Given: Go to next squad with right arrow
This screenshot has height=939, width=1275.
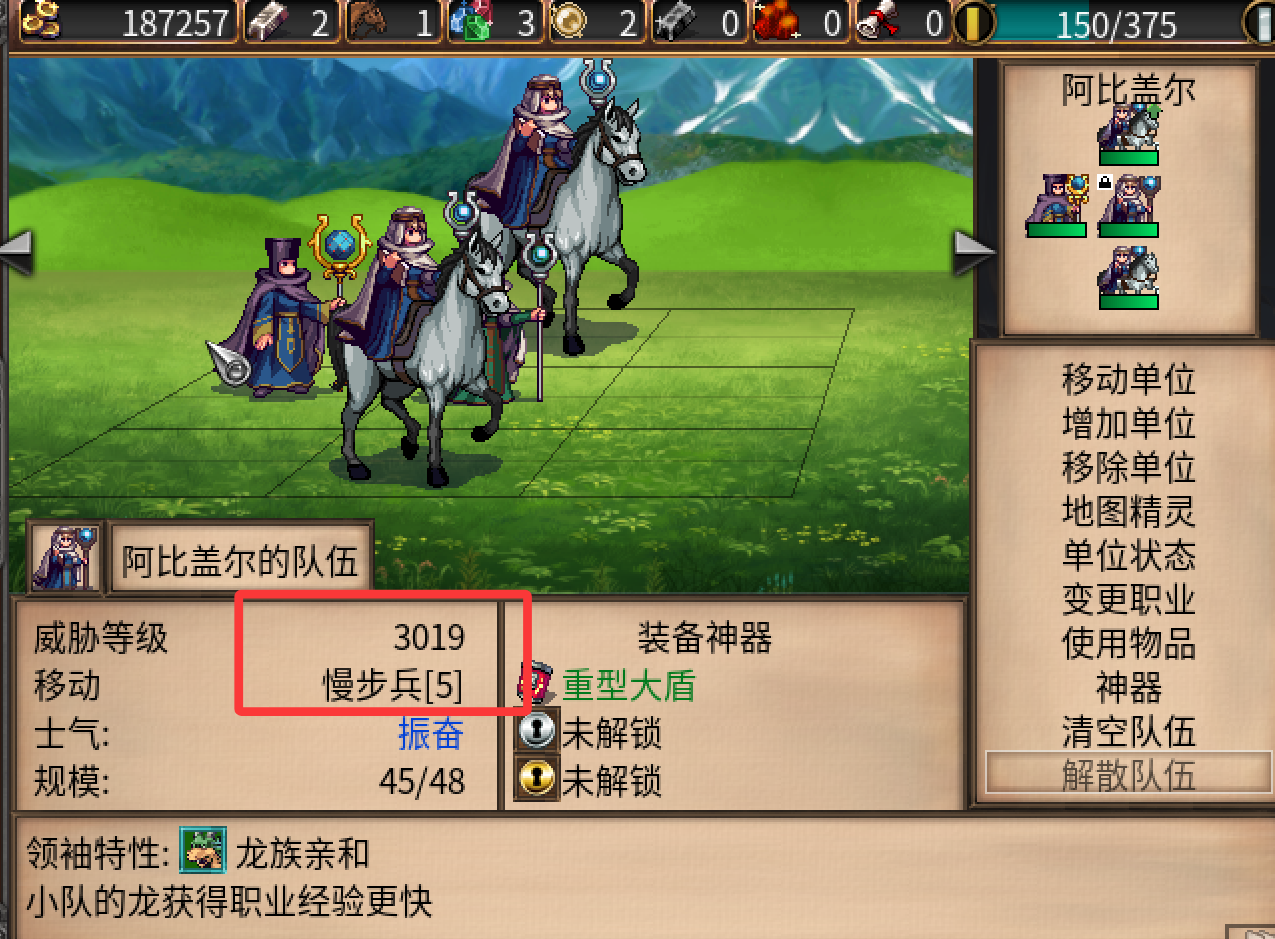Looking at the screenshot, I should [974, 252].
